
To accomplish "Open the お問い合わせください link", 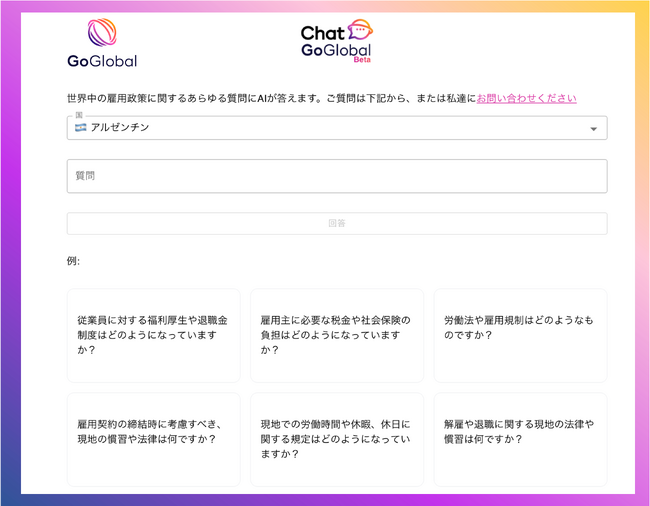I will tap(526, 98).
